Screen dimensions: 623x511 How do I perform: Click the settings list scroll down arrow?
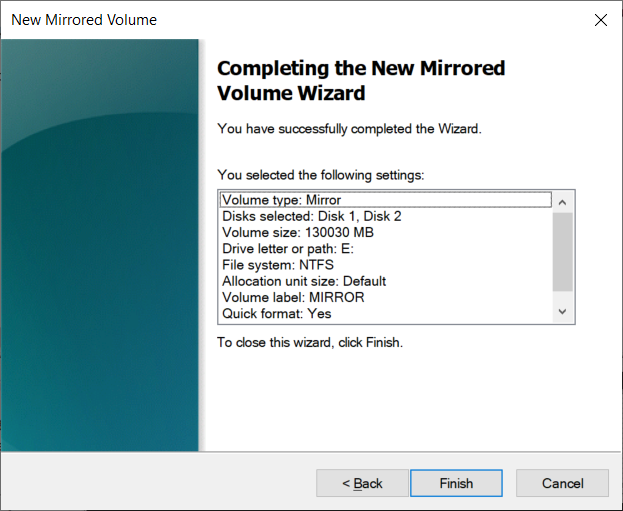click(x=562, y=312)
